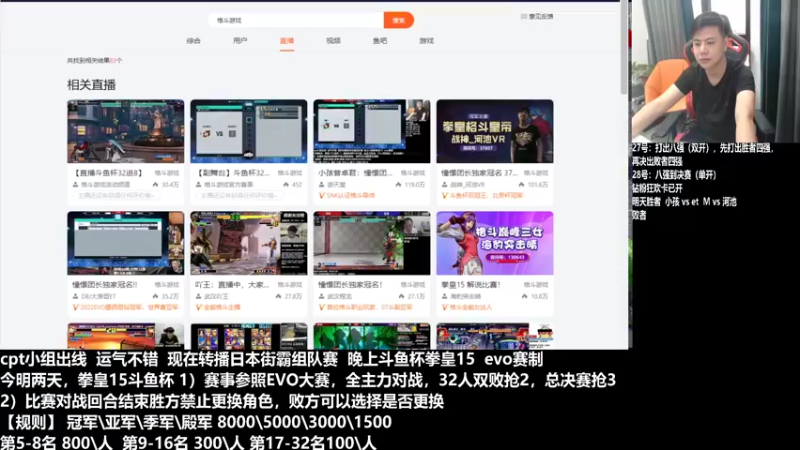Click the flame icon next to 119.0万
The width and height of the screenshot is (800, 450).
[x=398, y=185]
